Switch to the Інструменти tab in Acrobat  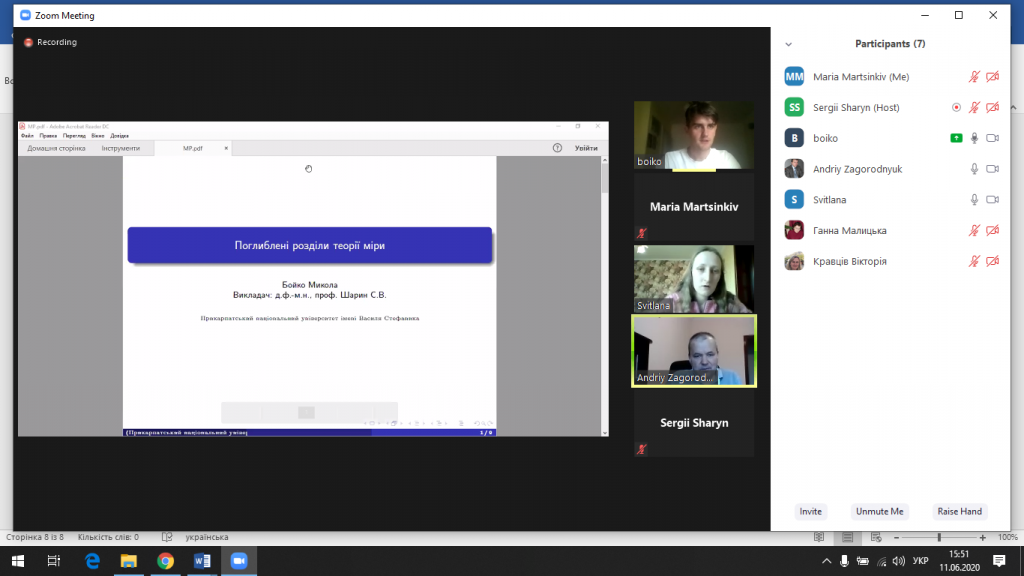click(120, 148)
